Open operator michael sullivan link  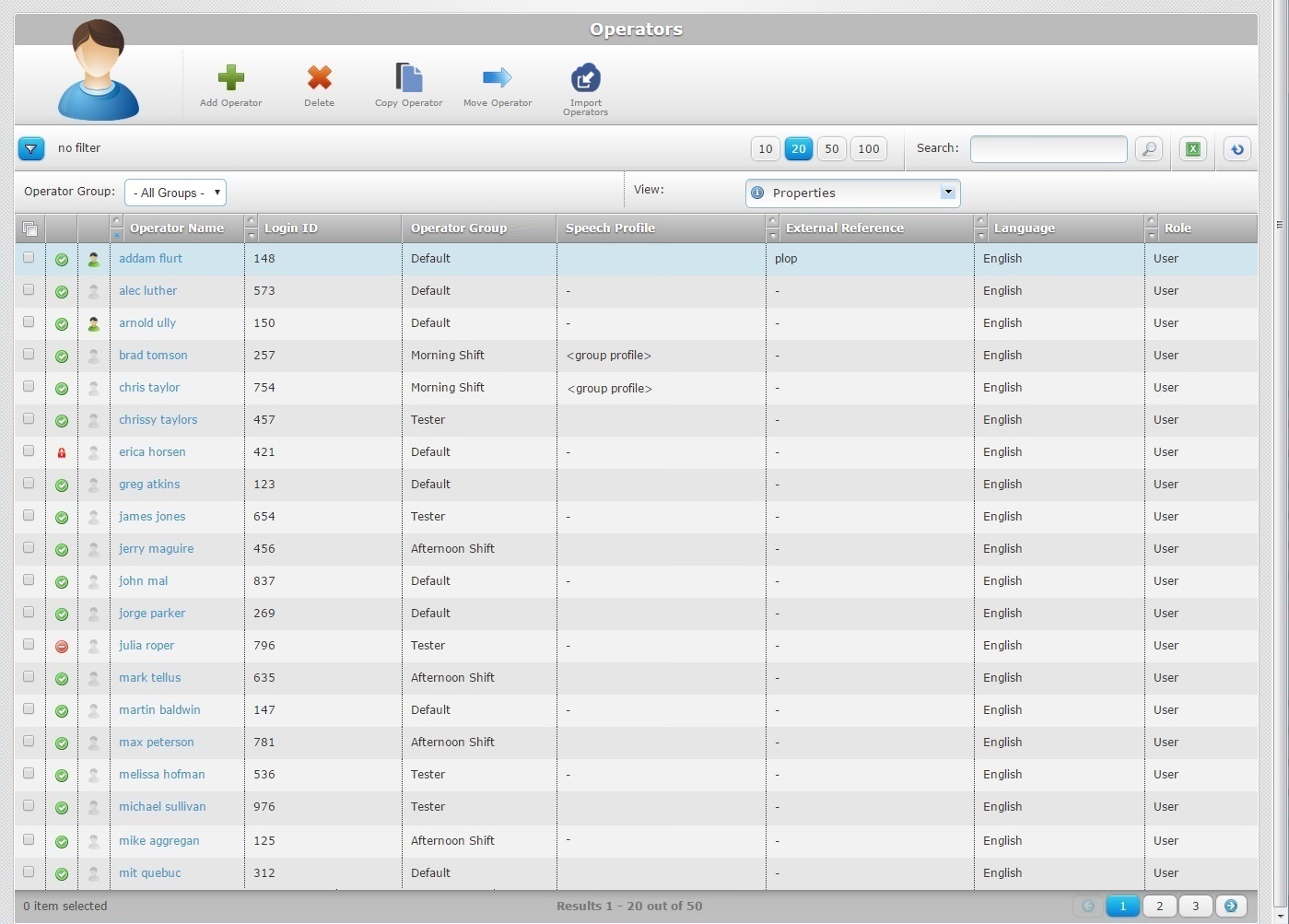162,807
